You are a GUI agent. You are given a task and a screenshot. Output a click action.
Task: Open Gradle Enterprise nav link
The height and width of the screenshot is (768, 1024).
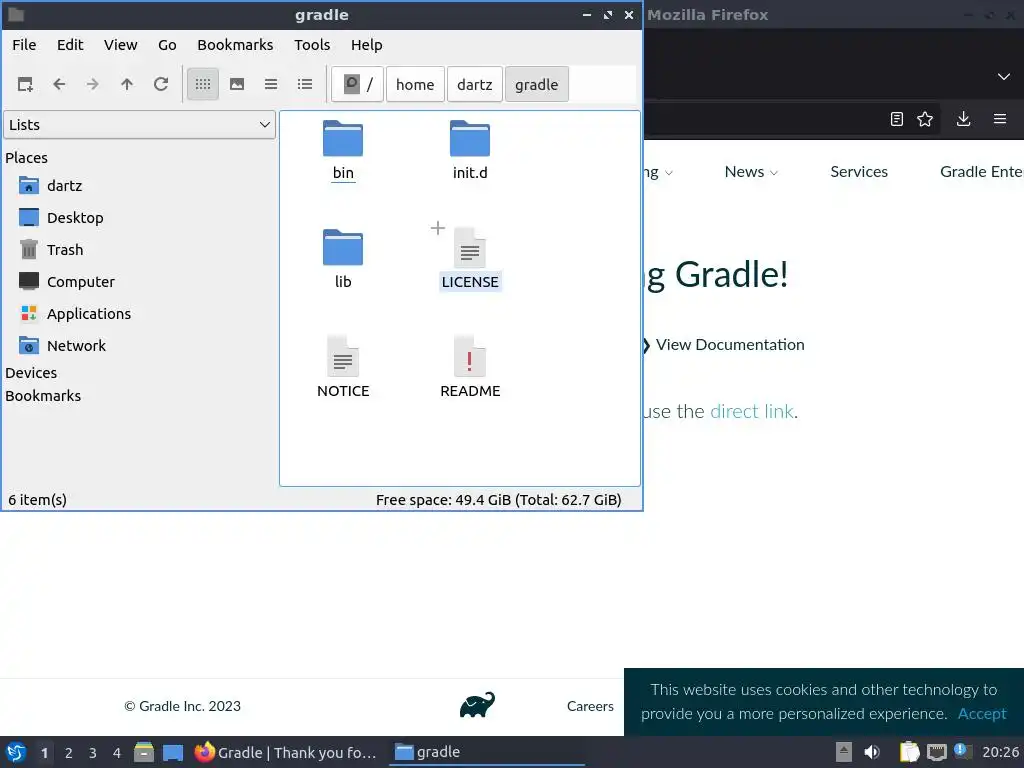click(982, 172)
